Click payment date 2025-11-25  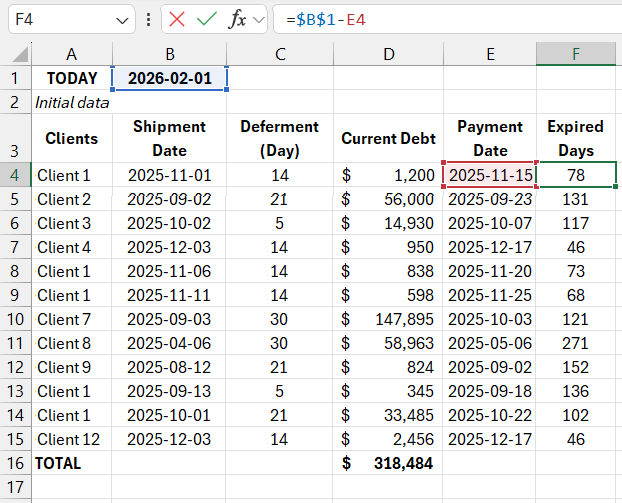490,295
